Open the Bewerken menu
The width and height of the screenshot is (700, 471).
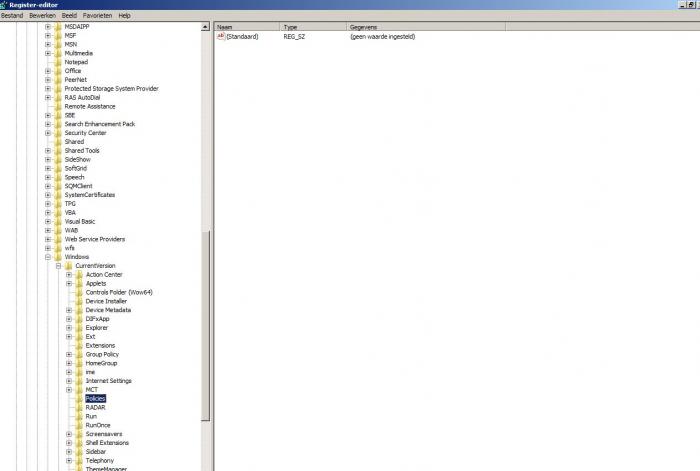pyautogui.click(x=42, y=16)
